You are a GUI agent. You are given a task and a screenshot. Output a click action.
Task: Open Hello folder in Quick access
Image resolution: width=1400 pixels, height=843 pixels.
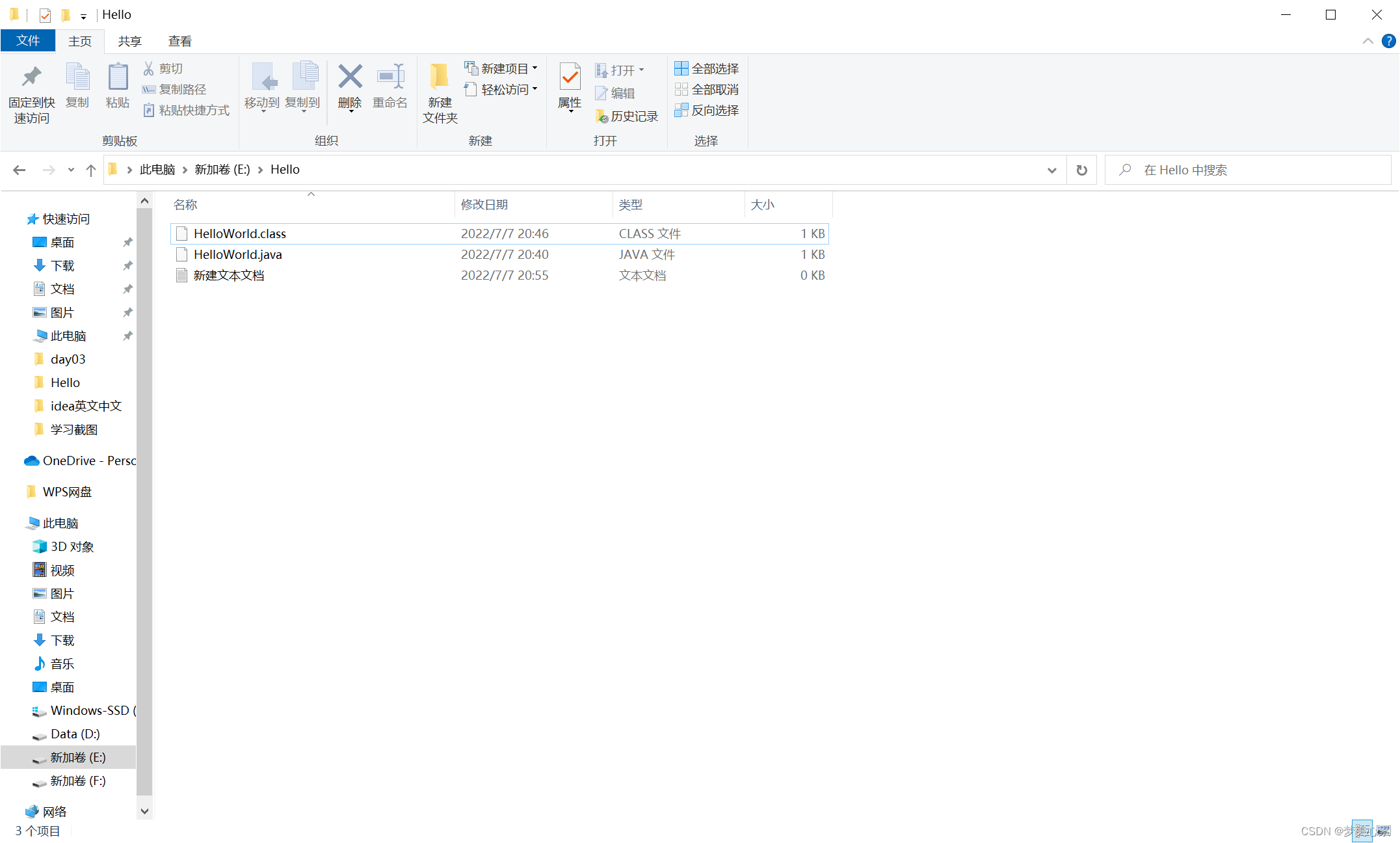click(57, 382)
